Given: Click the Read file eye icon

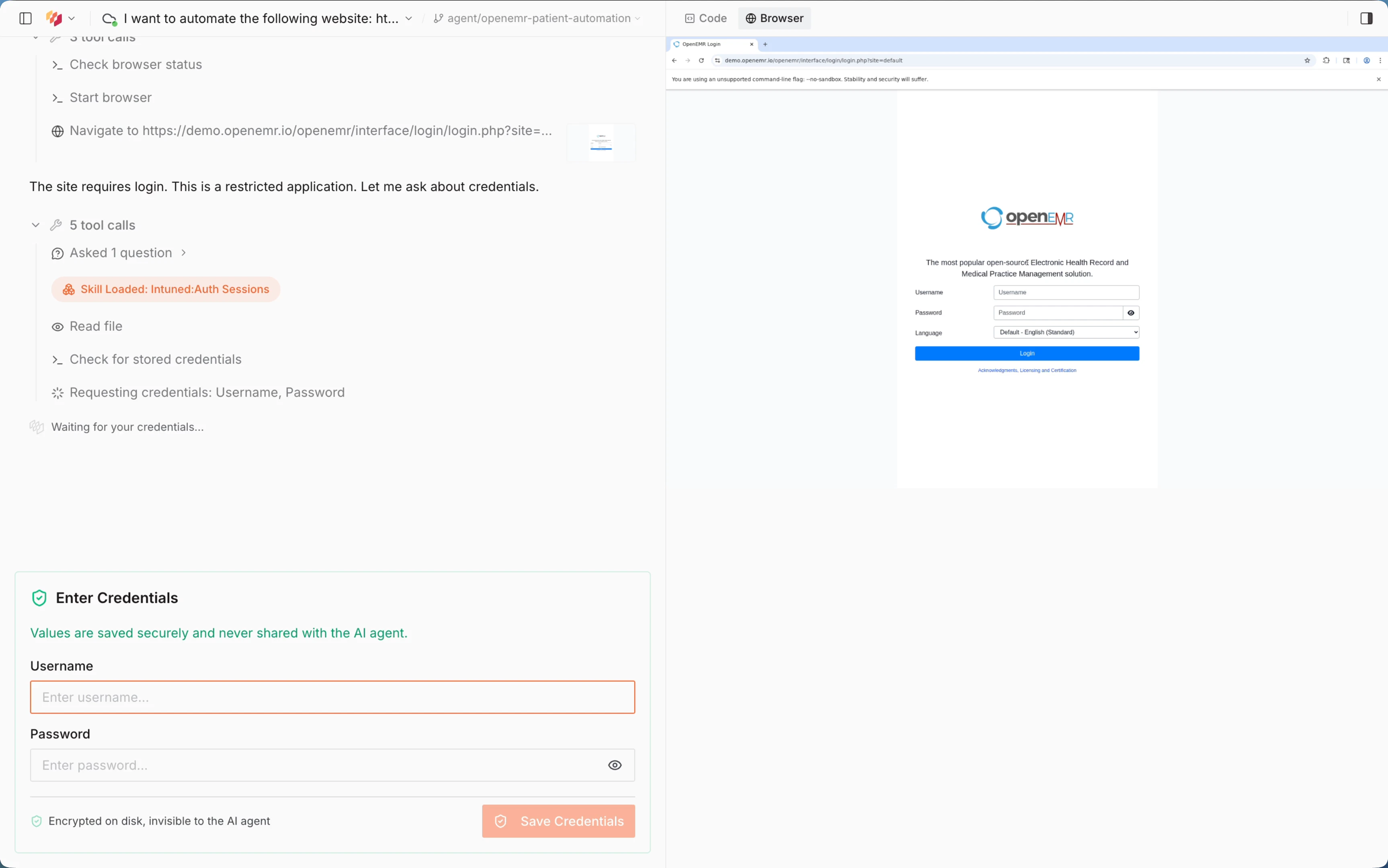Looking at the screenshot, I should (x=57, y=326).
